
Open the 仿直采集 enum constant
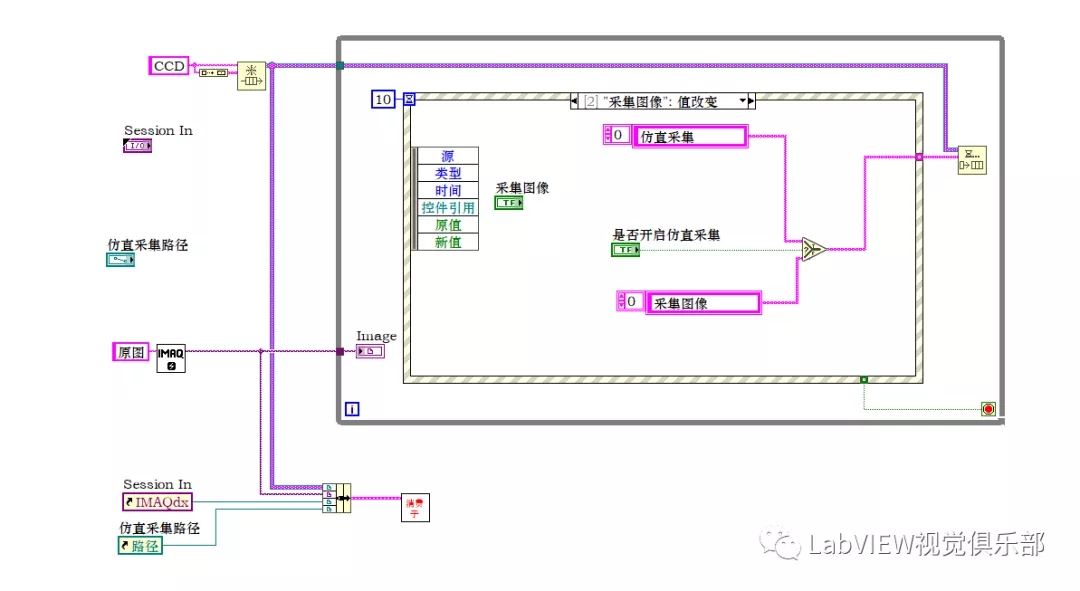coord(690,136)
